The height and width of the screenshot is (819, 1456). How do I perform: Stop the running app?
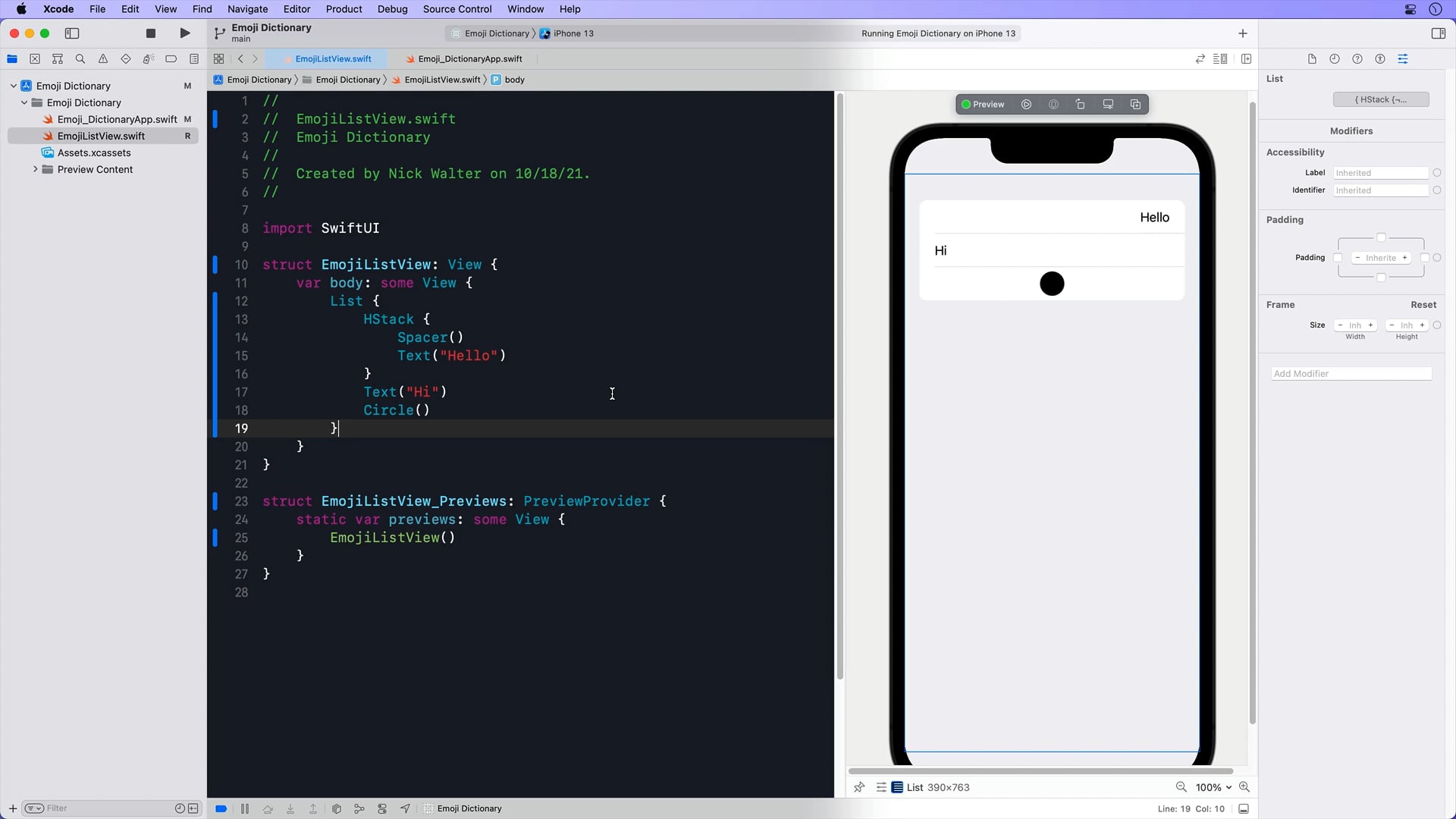coord(151,33)
